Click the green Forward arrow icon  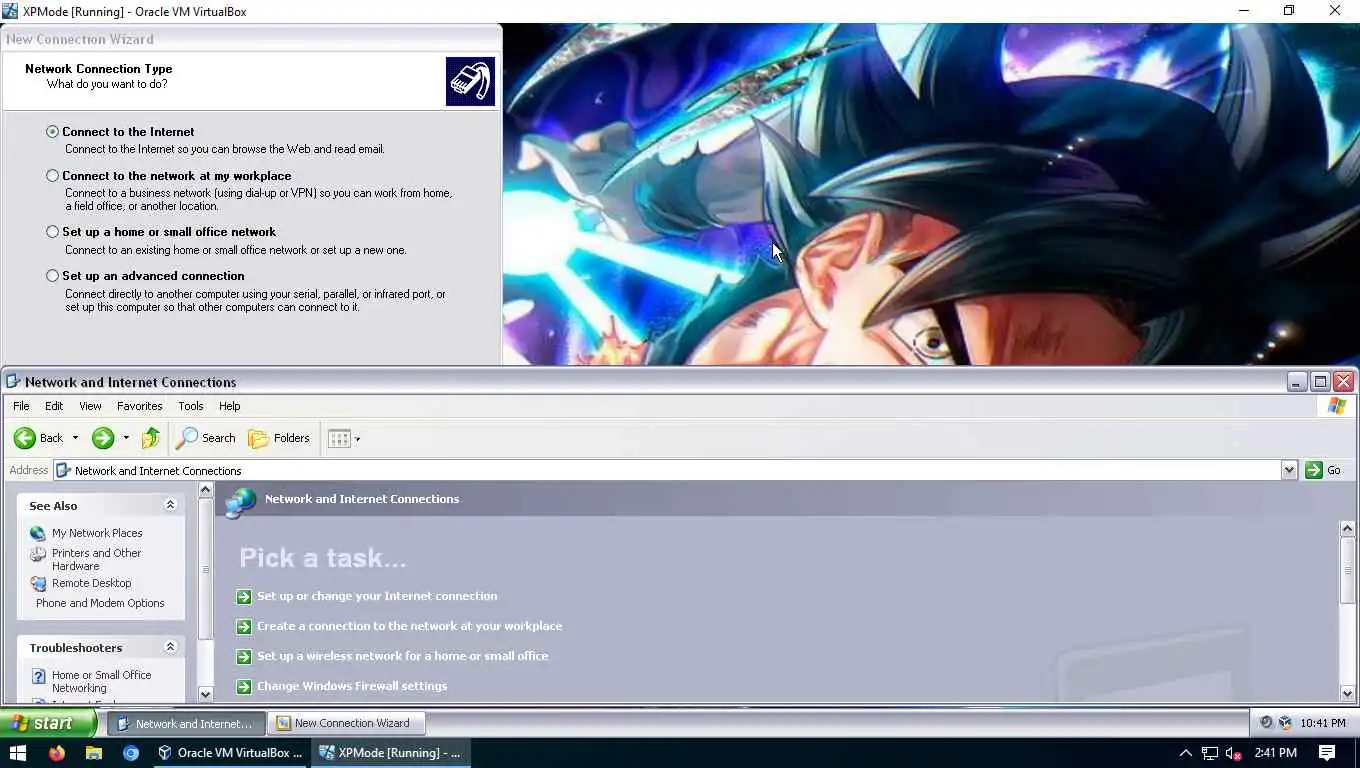(103, 438)
